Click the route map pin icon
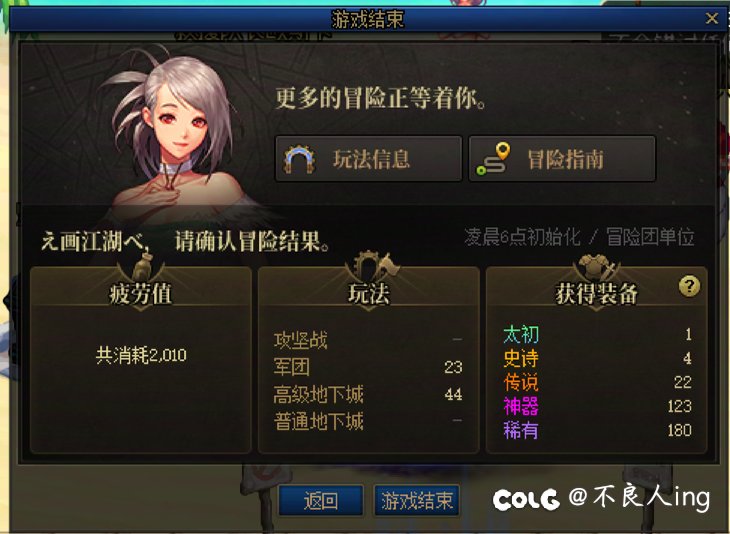This screenshot has width=730, height=534. (493, 159)
